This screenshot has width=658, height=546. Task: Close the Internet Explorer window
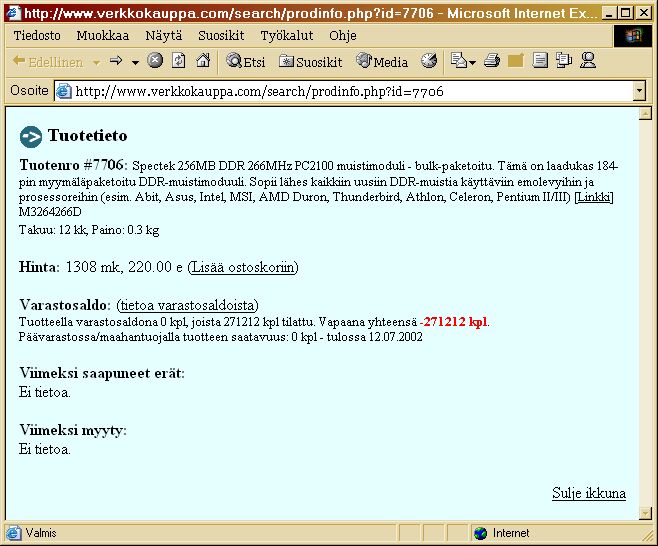tap(643, 13)
